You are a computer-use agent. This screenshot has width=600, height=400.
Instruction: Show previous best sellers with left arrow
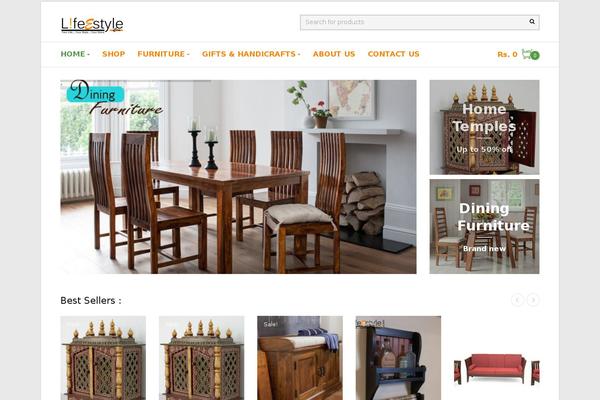coord(517,300)
